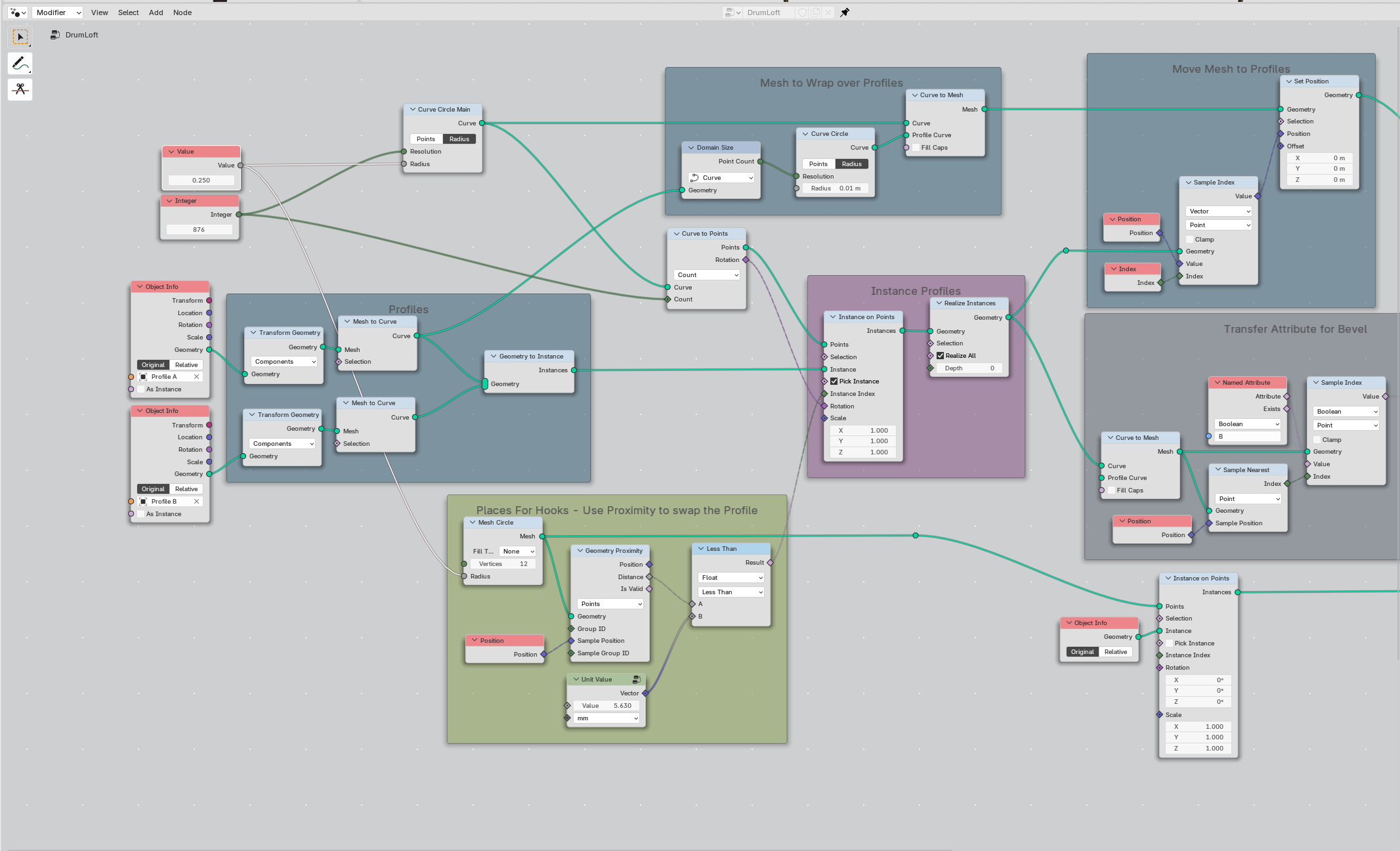1400x851 pixels.
Task: Click the Unit Value field showing 5.630
Action: tap(606, 706)
